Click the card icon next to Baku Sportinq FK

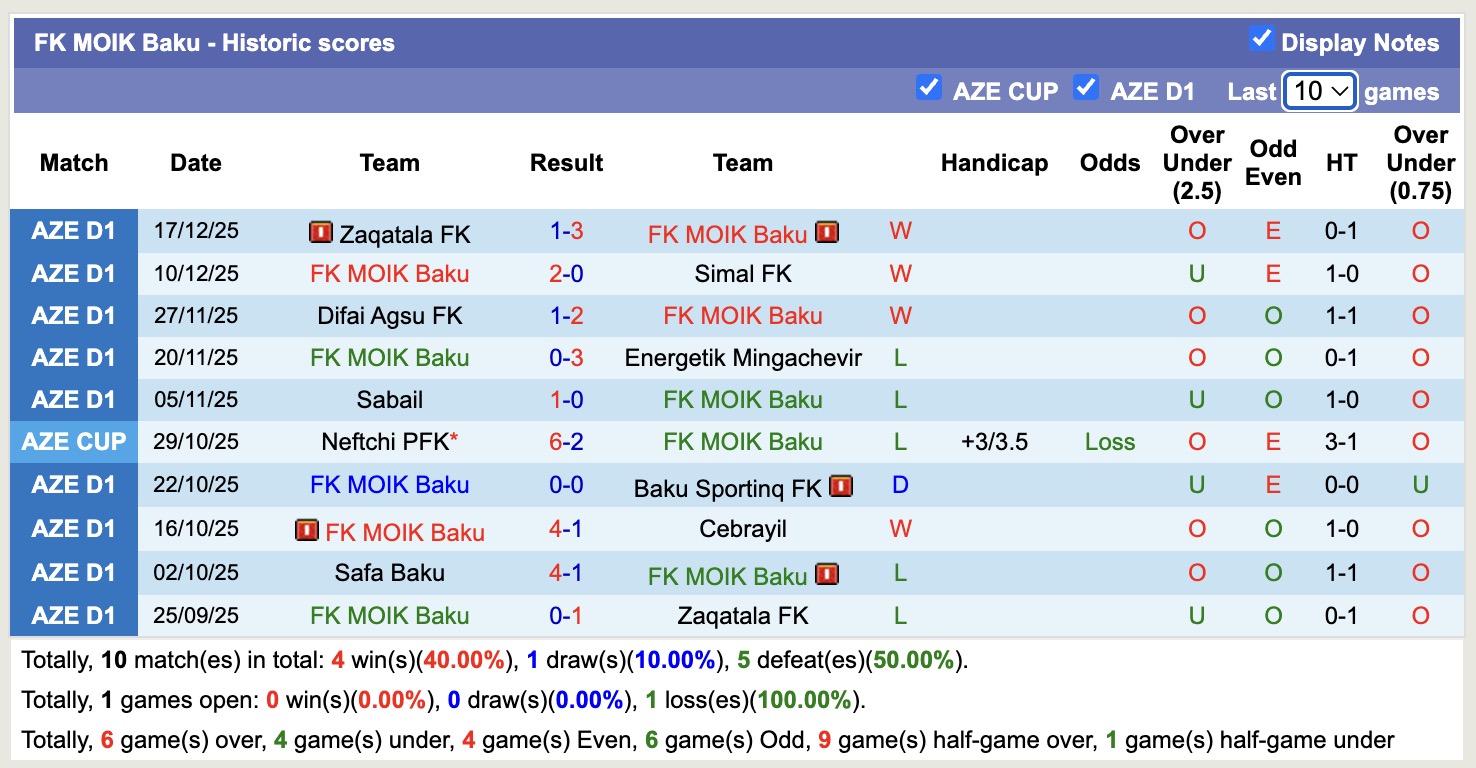tap(840, 486)
